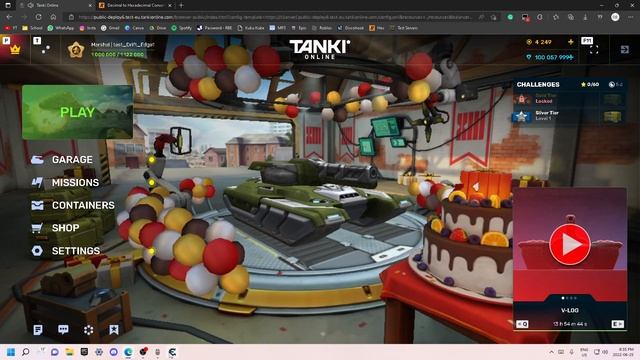Open Windows taskbar search
The height and width of the screenshot is (360, 640).
coord(25,352)
